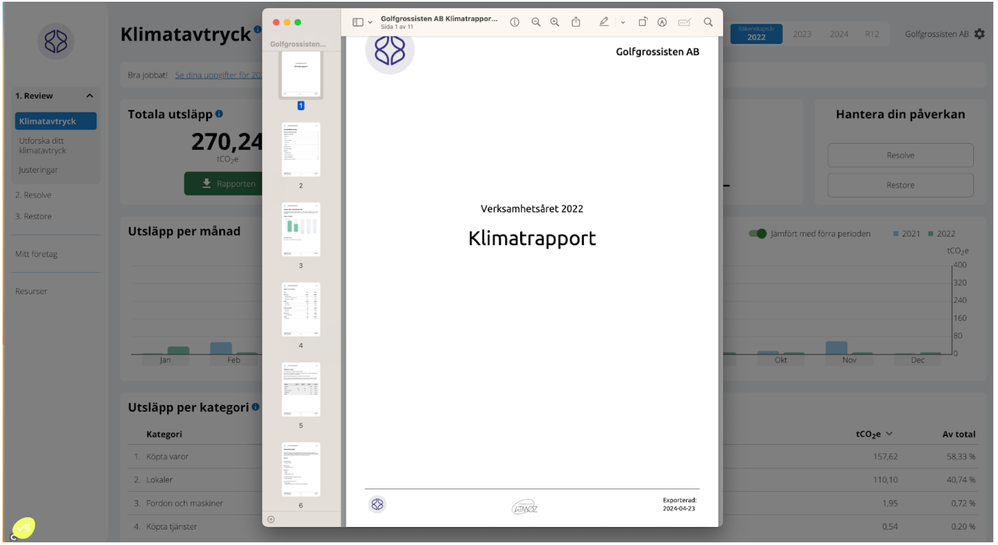Toggle Jämfört med förra perioden switch
The image size is (998, 545).
coord(757,234)
